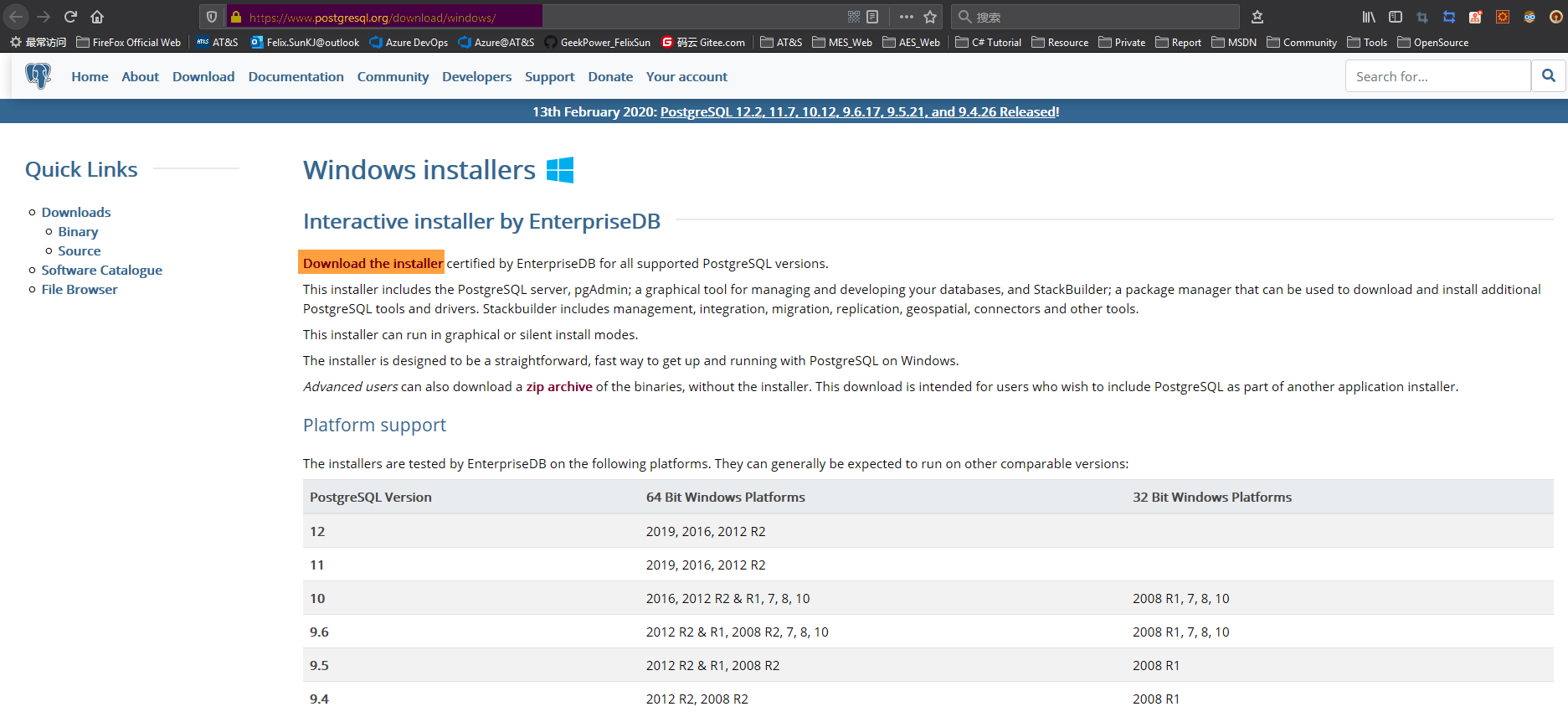Expand the OpenSource bookmark folder
This screenshot has height=717, width=1568.
tap(1433, 42)
